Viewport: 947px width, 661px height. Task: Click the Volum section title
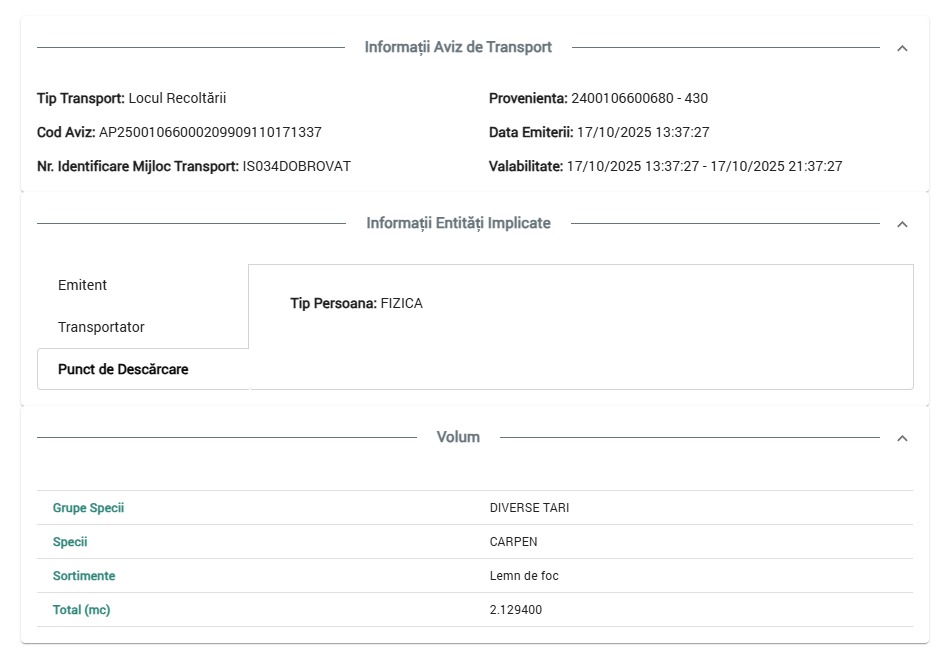point(458,437)
